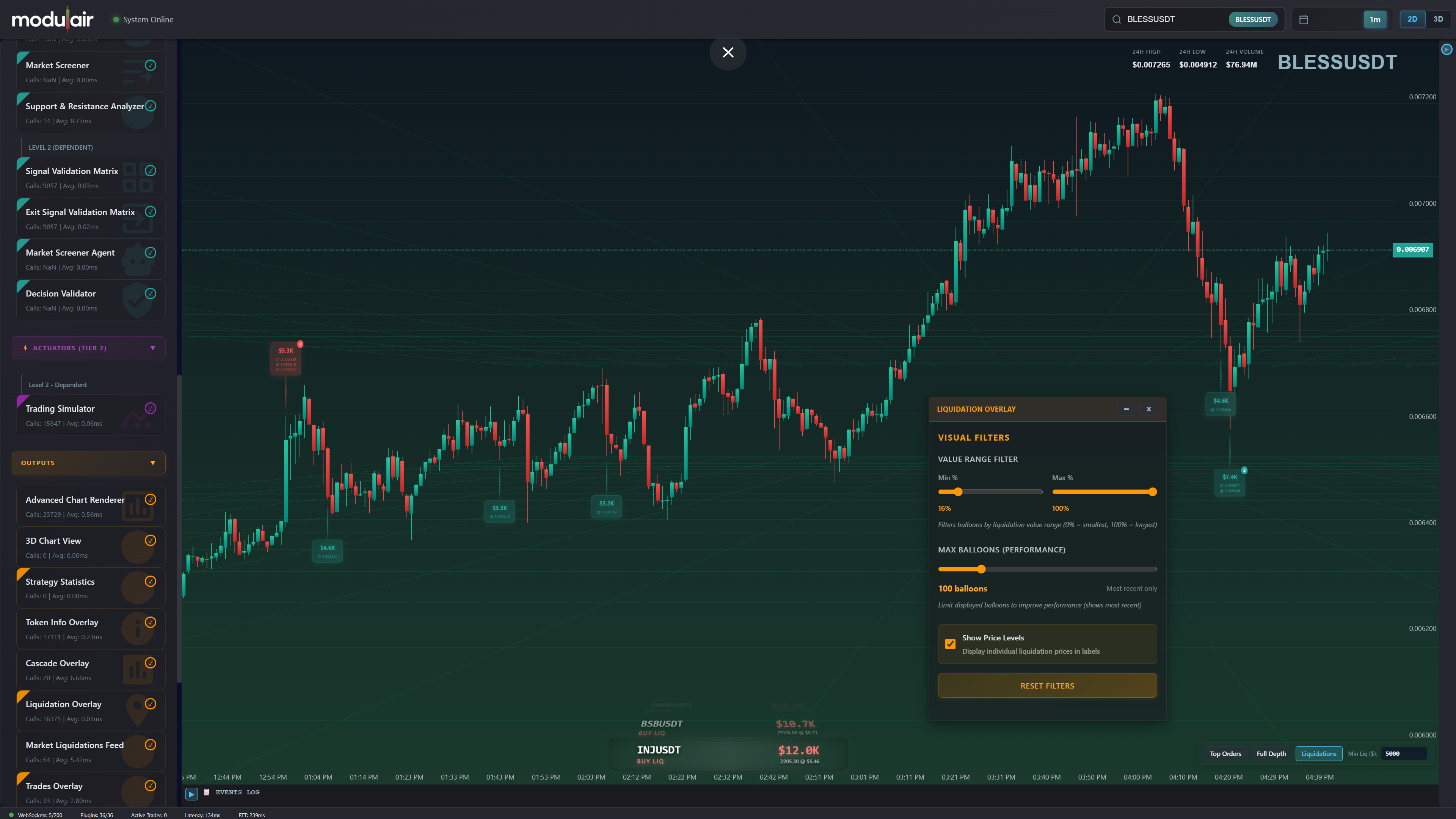Open the calendar date picker icon
The image size is (1456, 819).
point(1304,19)
